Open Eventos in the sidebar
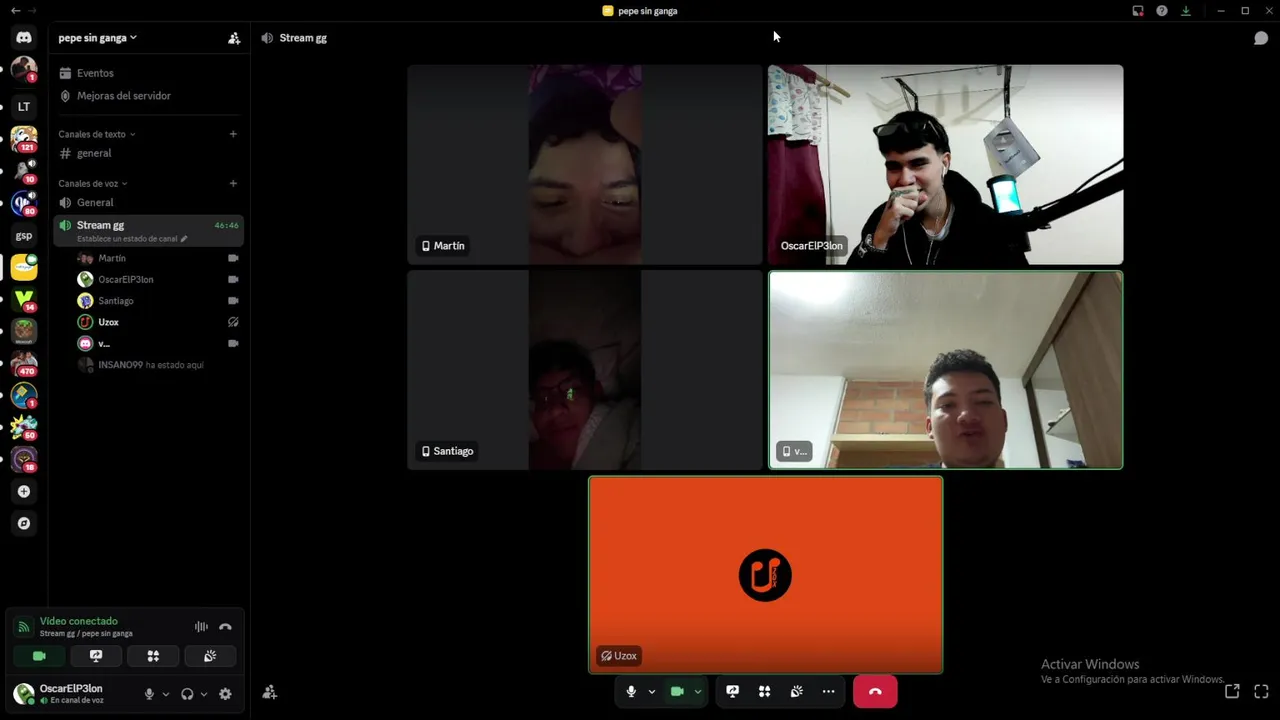 148,73
